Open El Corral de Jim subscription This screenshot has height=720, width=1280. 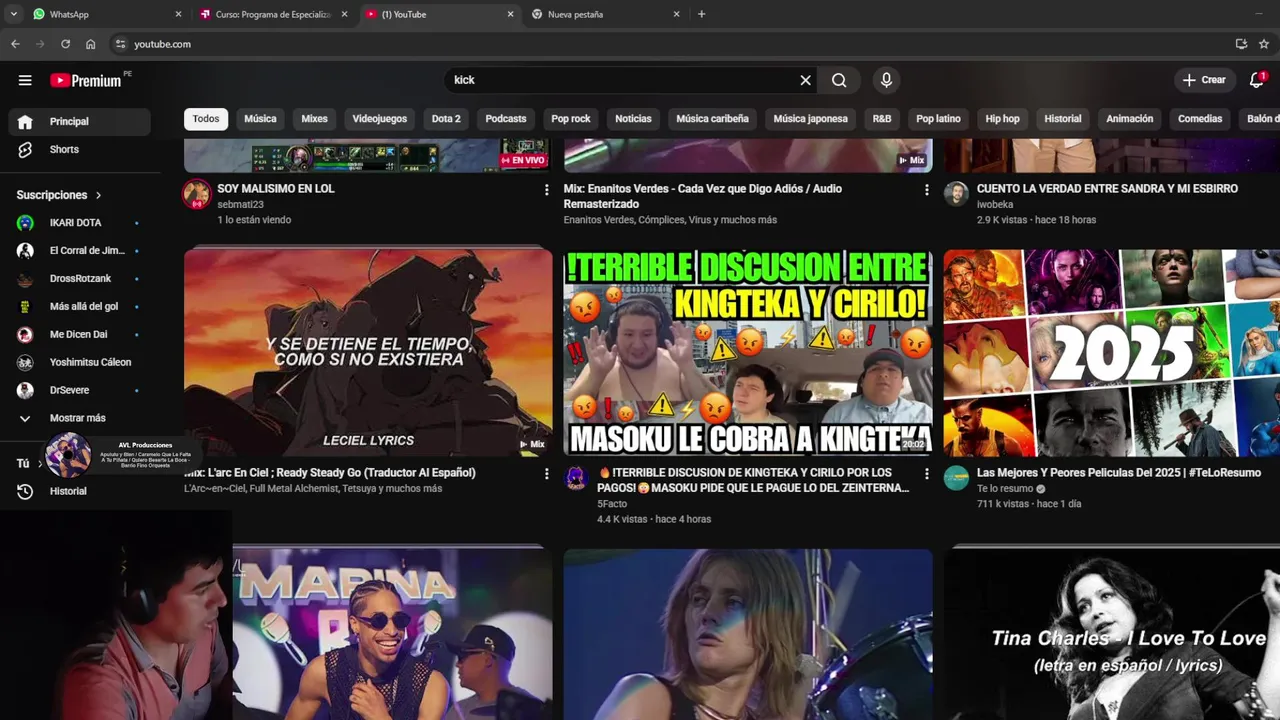tap(79, 251)
